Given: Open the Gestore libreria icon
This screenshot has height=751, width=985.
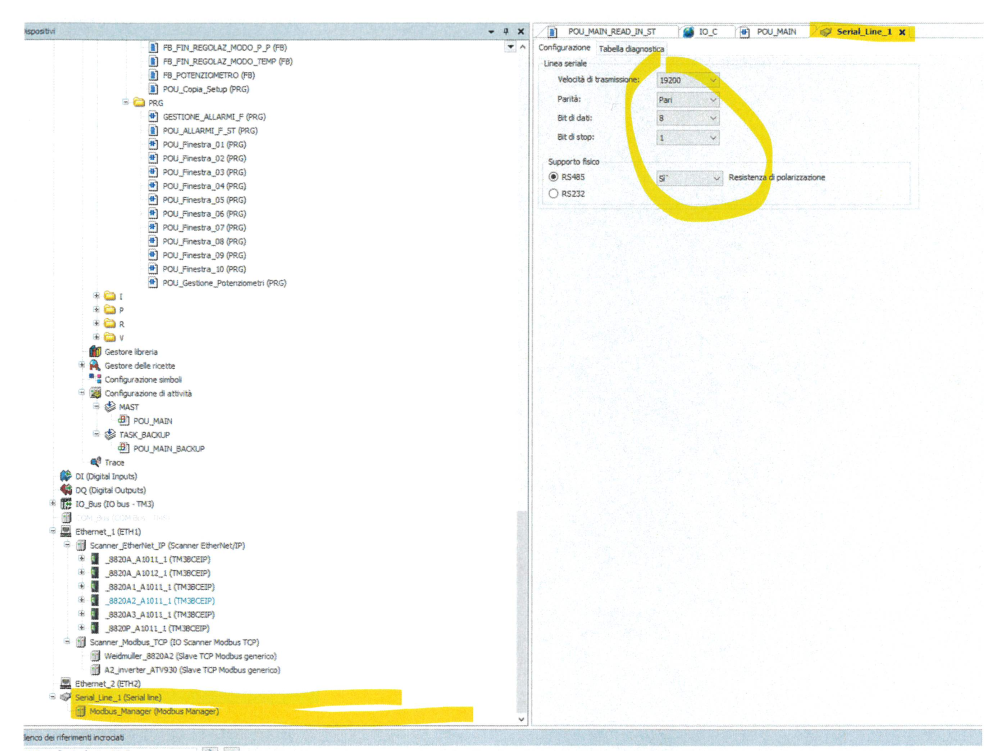Looking at the screenshot, I should pyautogui.click(x=96, y=352).
